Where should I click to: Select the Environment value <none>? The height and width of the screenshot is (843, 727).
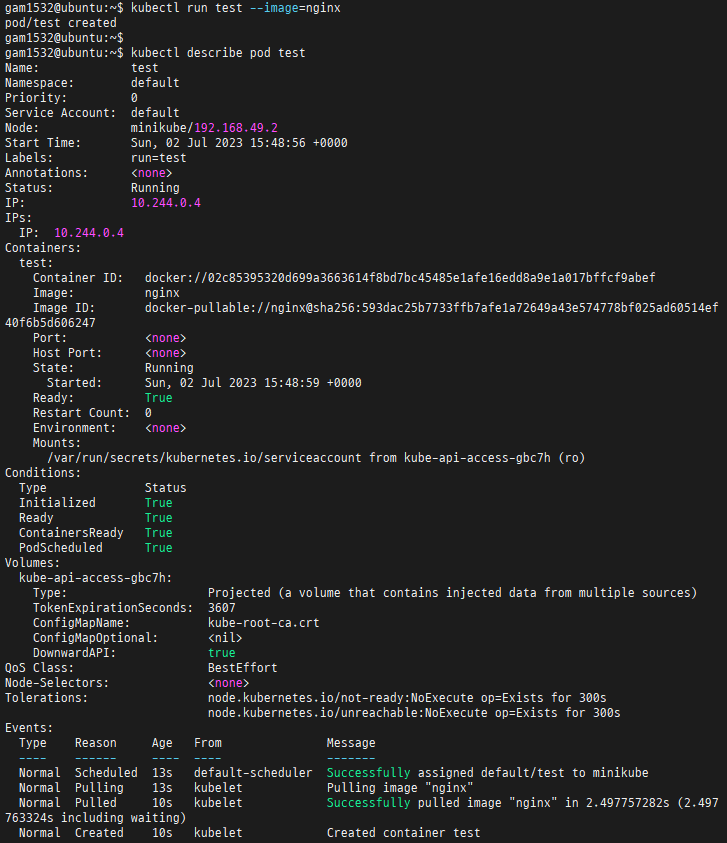(166, 428)
